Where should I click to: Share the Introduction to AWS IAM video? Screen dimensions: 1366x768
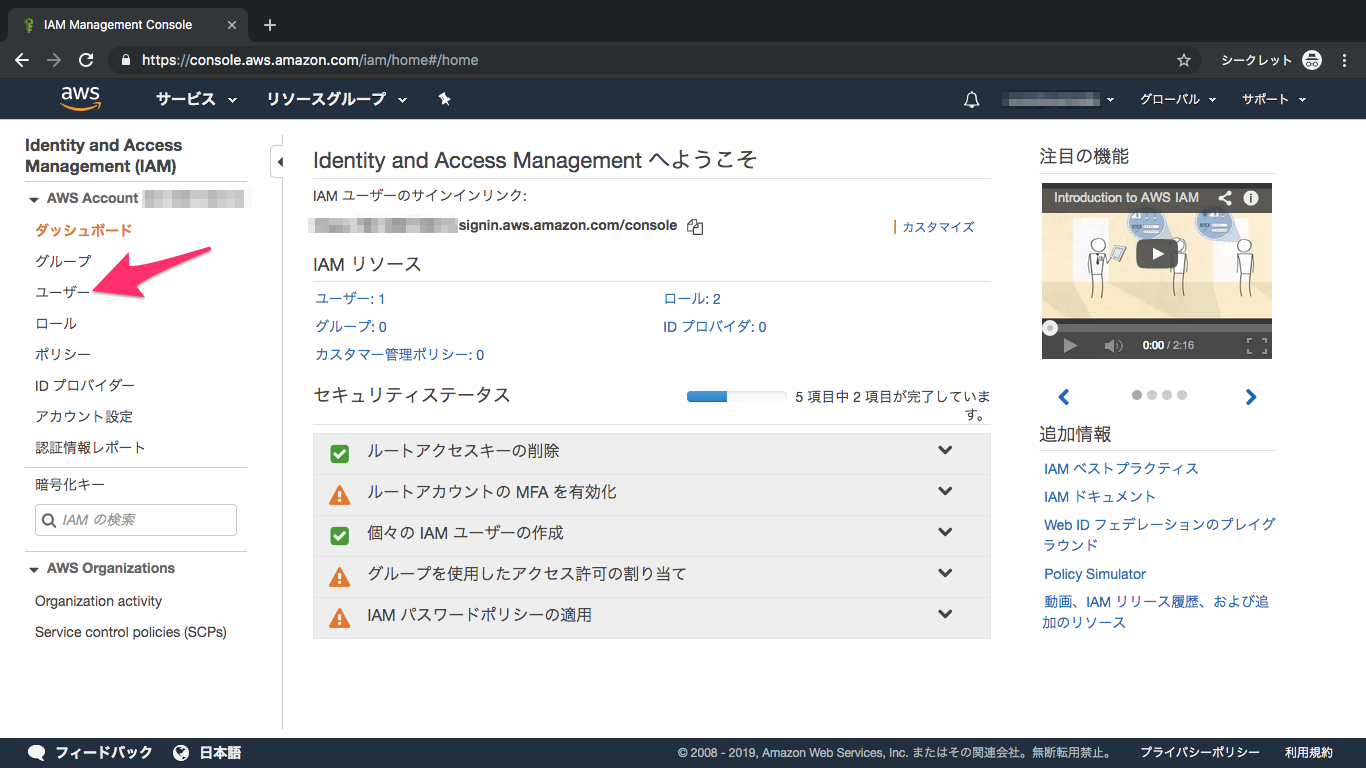tap(1225, 198)
